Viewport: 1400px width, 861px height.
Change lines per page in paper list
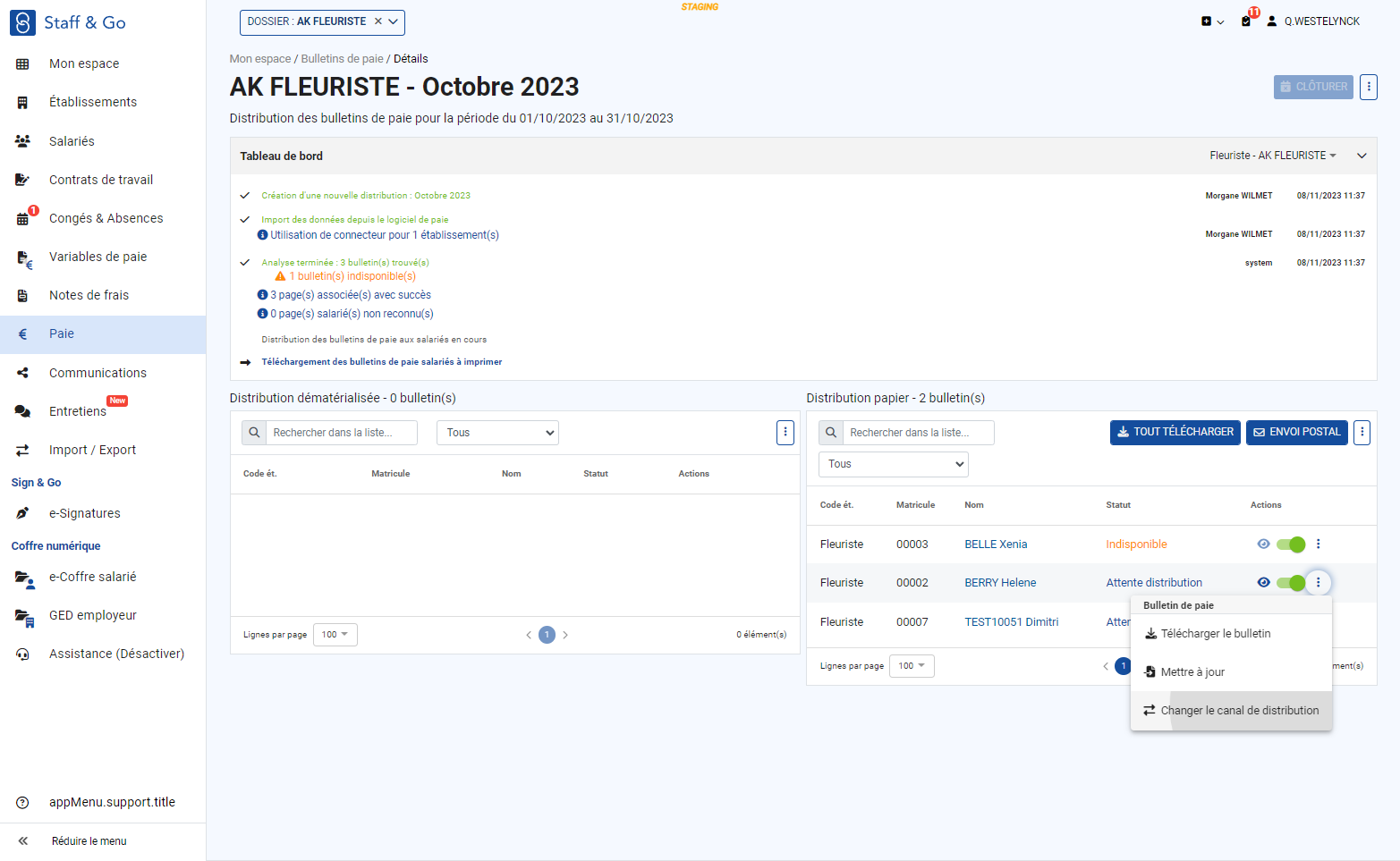(912, 666)
